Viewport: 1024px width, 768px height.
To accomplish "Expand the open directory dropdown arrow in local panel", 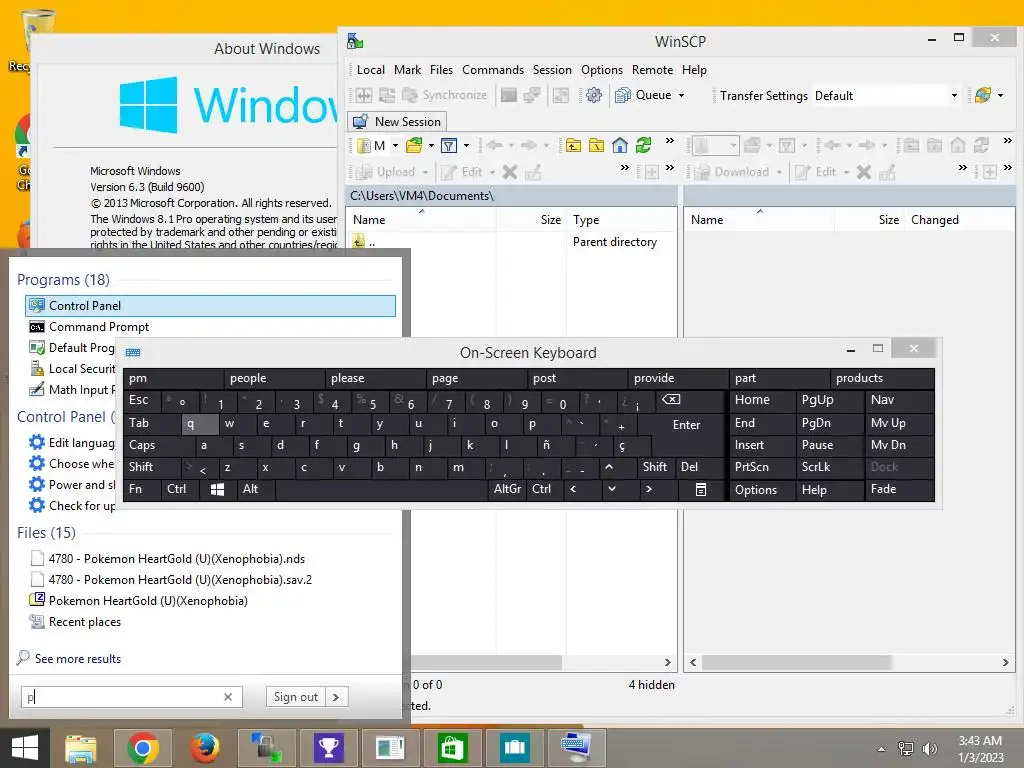I will (x=431, y=145).
